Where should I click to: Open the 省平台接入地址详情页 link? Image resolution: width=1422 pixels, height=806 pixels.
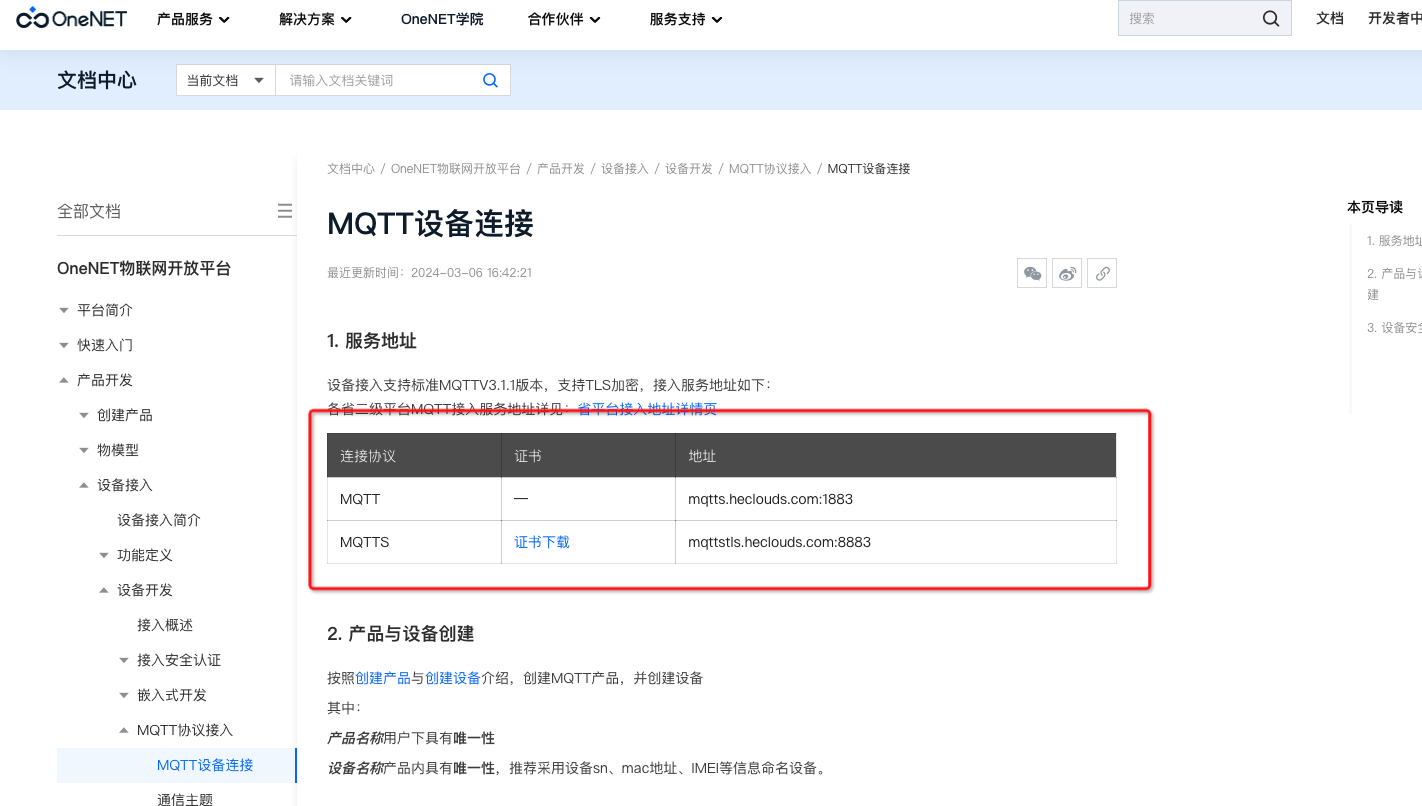[647, 409]
